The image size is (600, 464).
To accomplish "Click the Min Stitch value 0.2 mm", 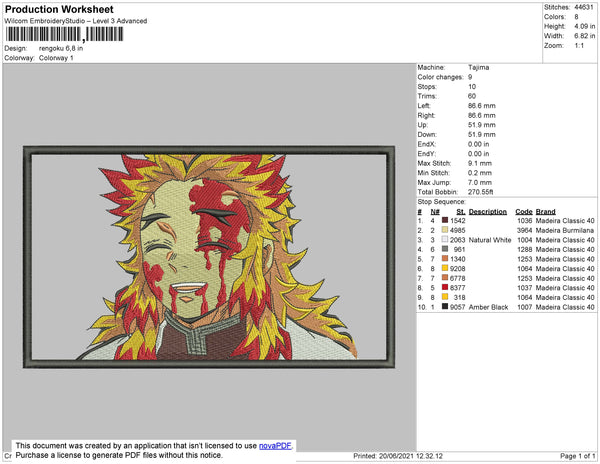I will tap(479, 173).
